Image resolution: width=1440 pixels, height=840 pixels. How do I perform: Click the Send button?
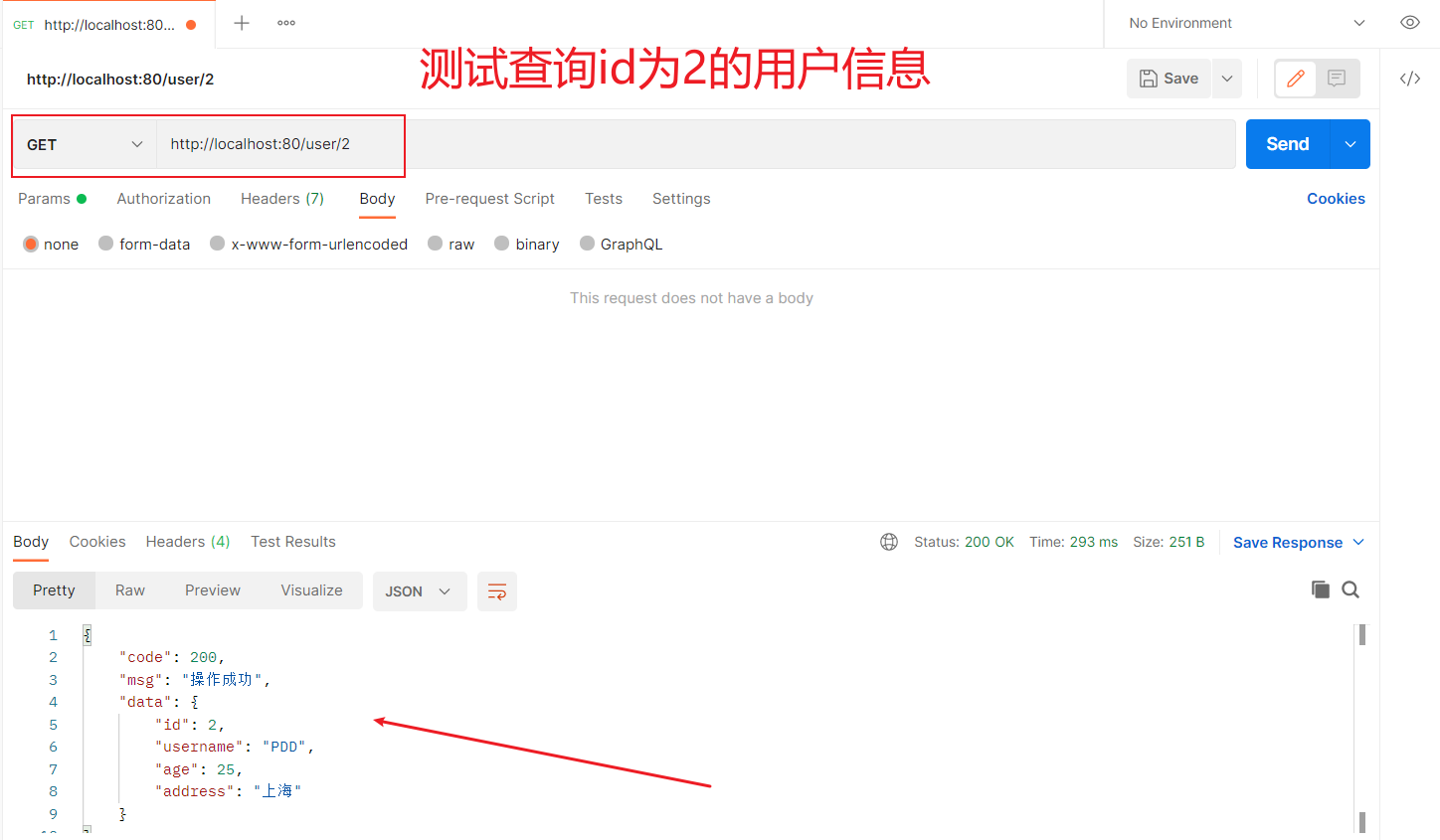pos(1288,144)
